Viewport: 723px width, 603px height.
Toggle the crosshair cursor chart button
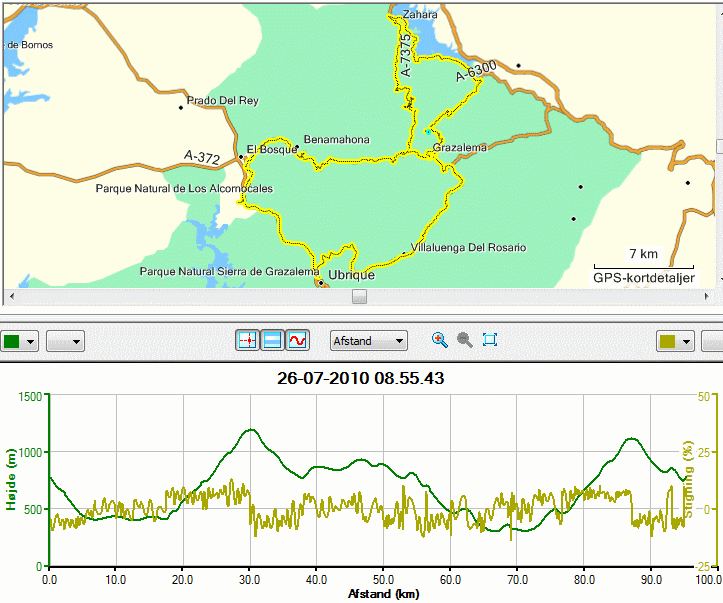pyautogui.click(x=248, y=341)
